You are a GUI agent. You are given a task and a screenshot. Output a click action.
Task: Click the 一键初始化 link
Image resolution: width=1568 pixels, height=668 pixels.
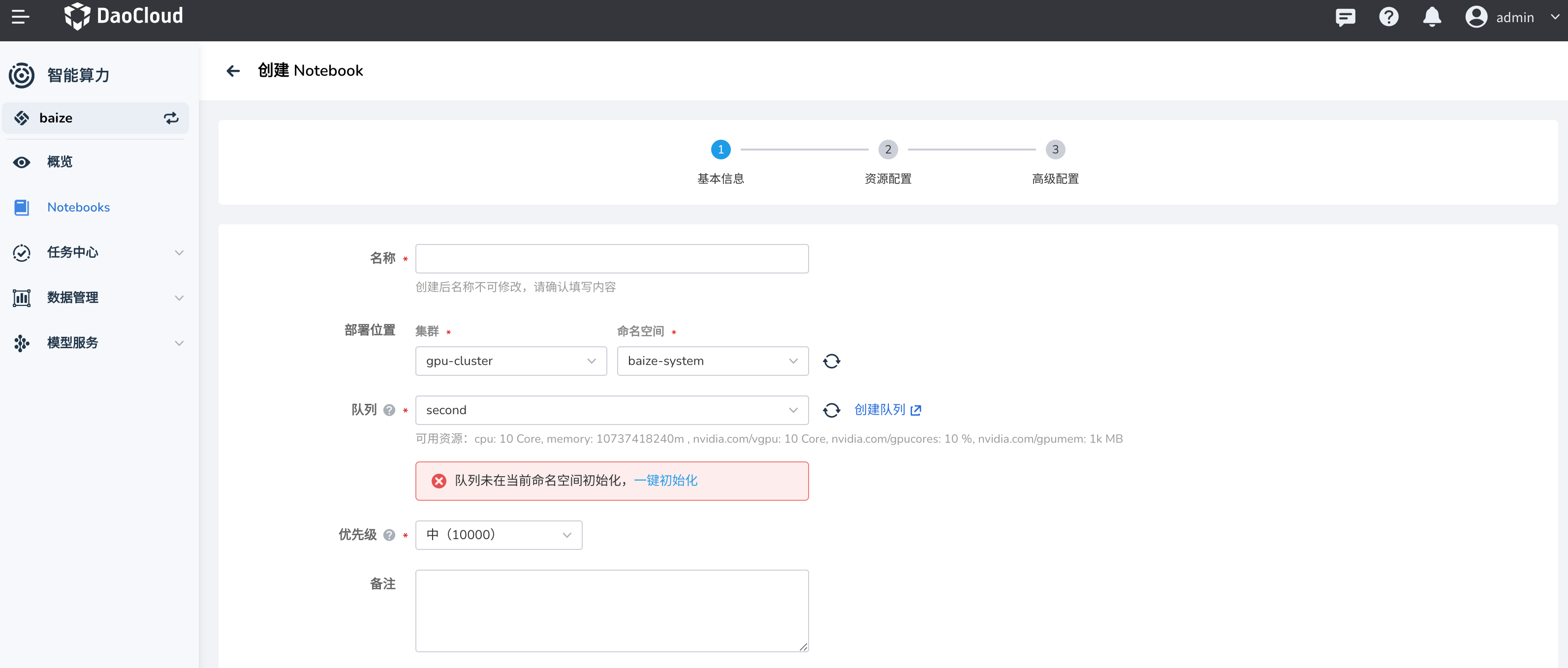pos(665,481)
